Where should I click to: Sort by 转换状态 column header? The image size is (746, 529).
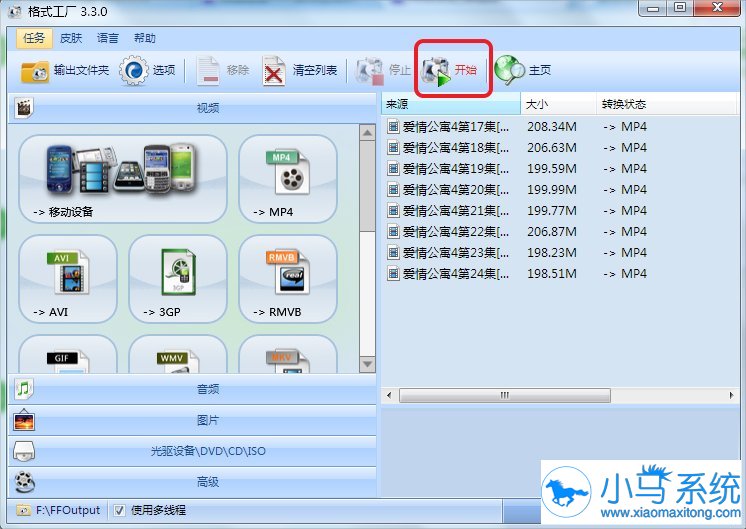coord(666,104)
